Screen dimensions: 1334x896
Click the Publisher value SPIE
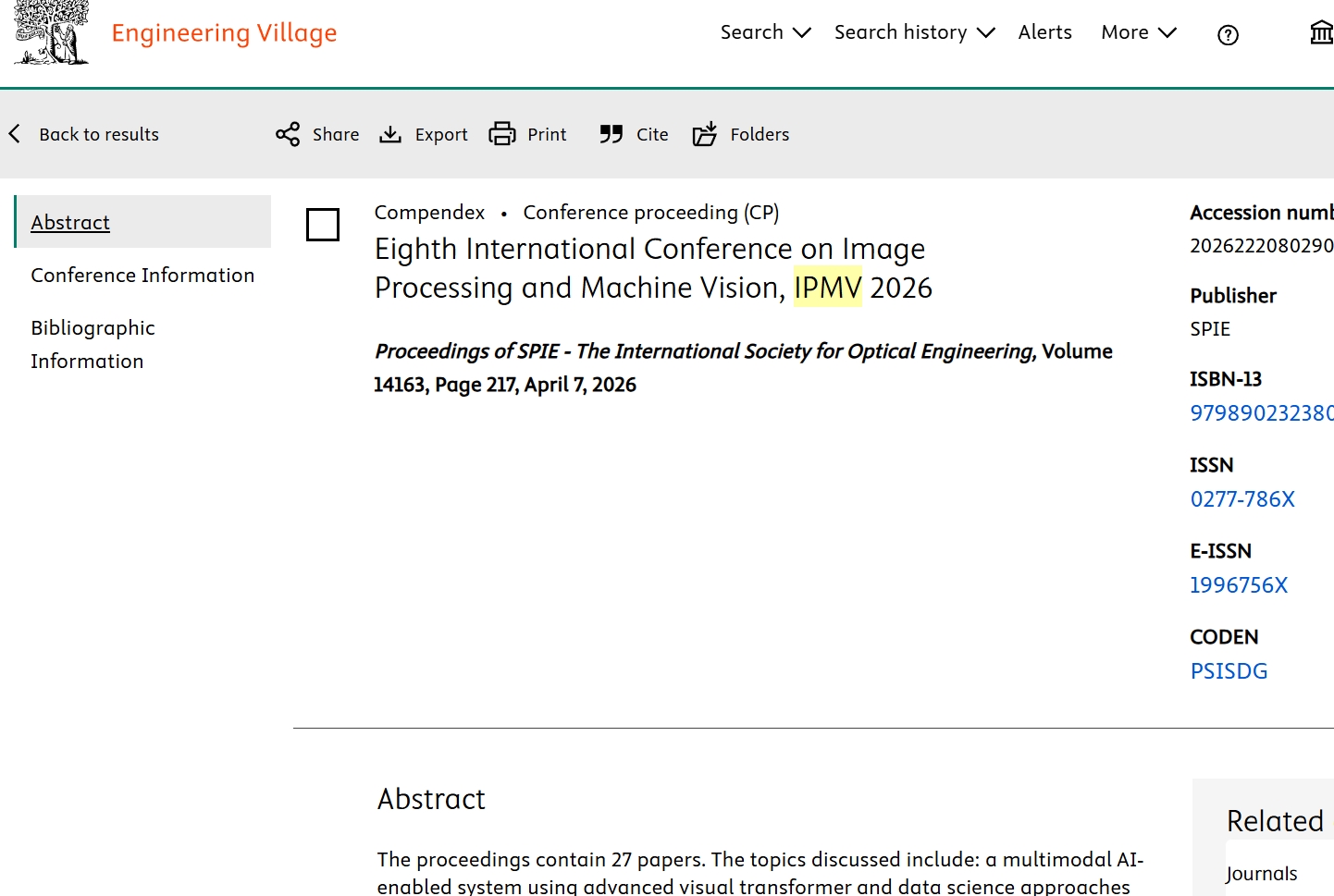(x=1210, y=329)
